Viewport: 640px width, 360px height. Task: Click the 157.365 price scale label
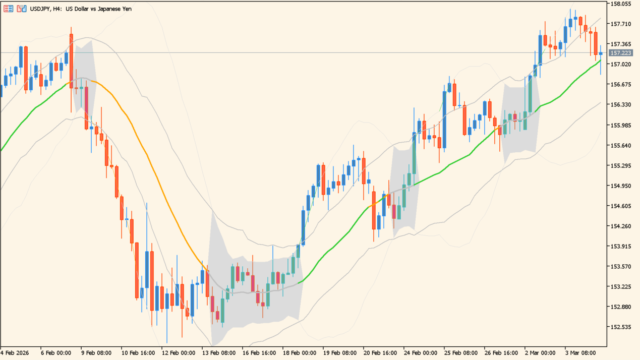621,44
